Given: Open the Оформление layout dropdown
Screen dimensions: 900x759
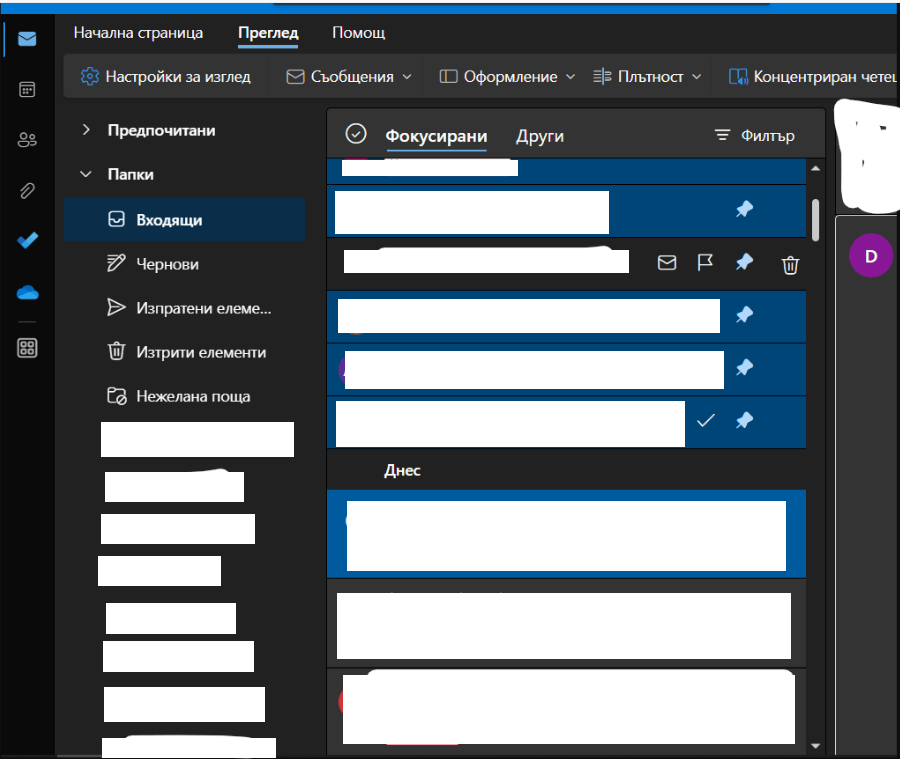Looking at the screenshot, I should 507,76.
